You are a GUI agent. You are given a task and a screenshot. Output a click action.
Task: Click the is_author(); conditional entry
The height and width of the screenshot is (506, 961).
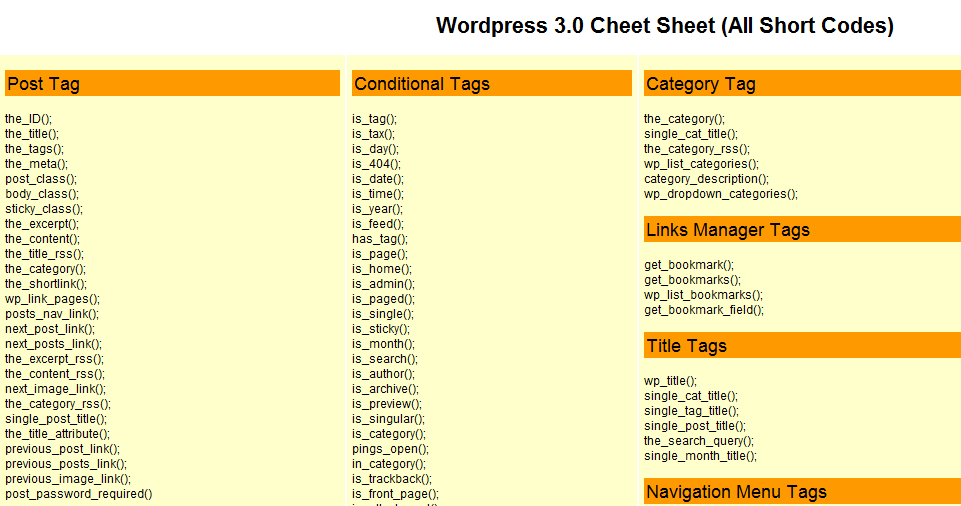tap(384, 374)
